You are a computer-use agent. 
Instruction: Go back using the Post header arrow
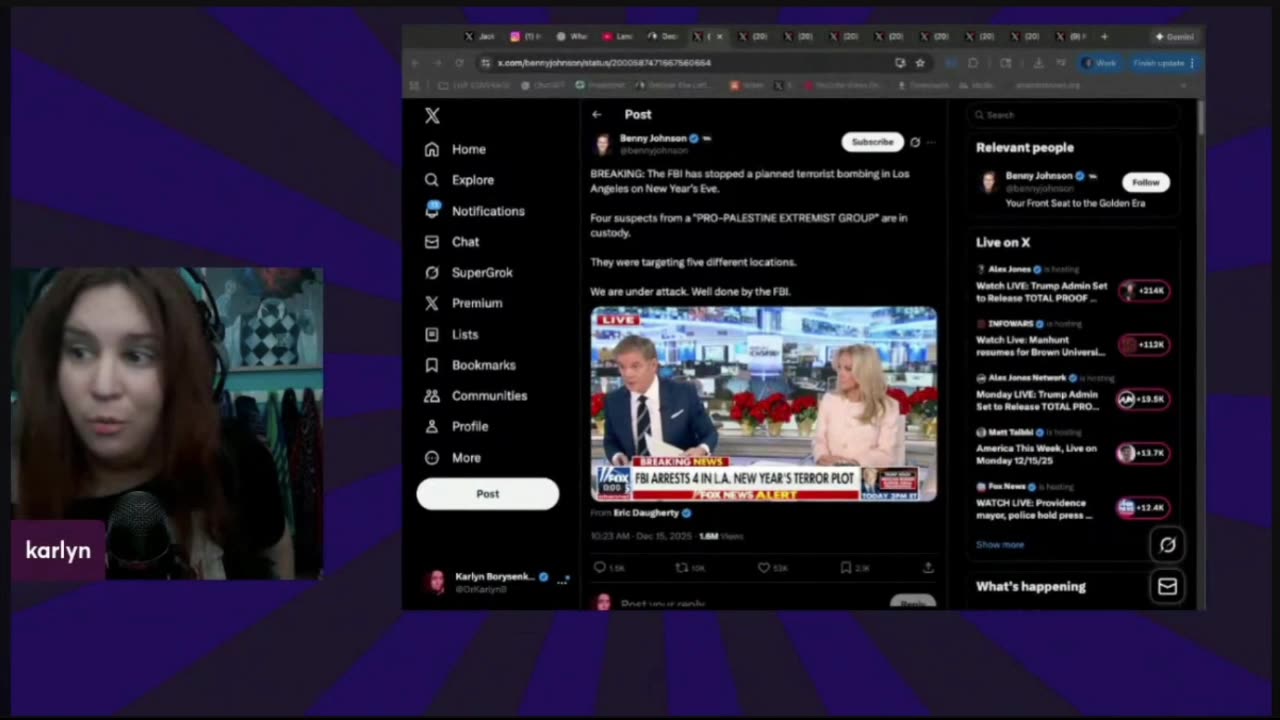click(x=597, y=115)
